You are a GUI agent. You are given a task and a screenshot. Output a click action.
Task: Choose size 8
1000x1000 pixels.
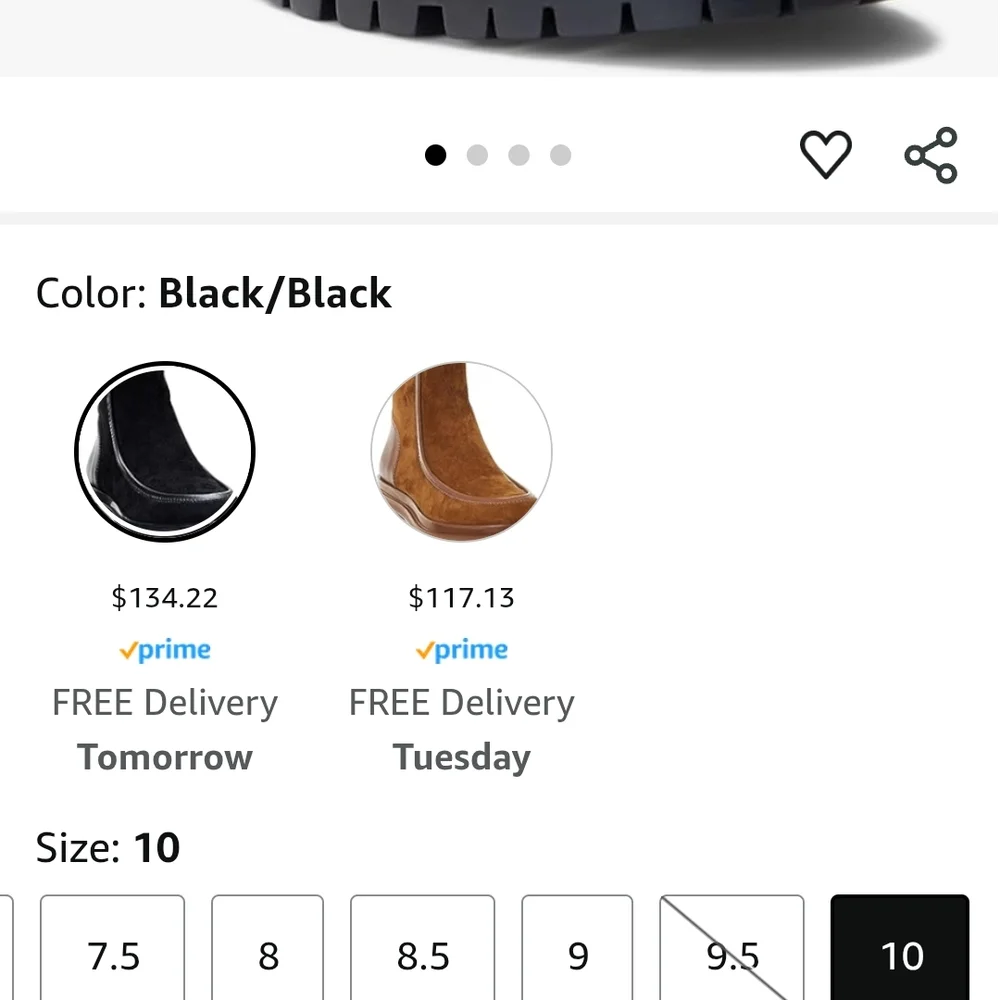click(x=268, y=955)
